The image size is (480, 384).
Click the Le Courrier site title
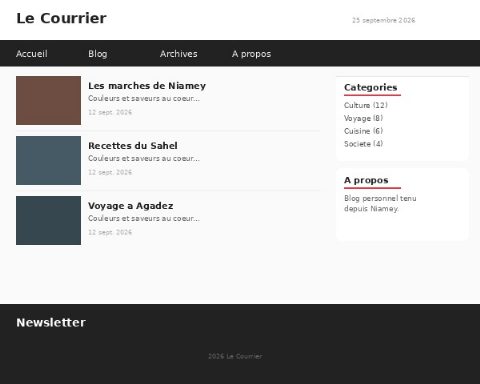62,18
